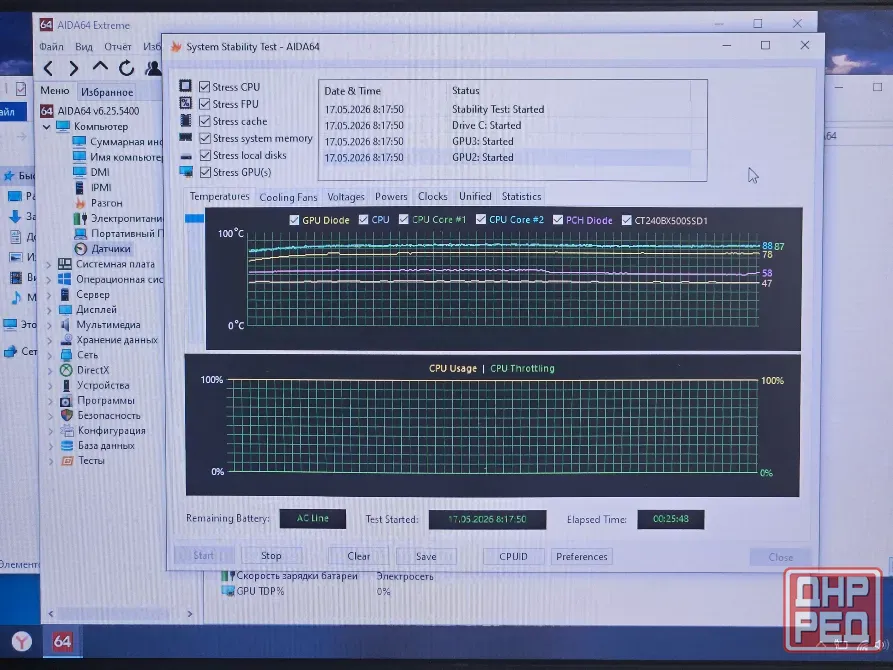893x670 pixels.
Task: Expand the Устройства tree node
Action: click(50, 386)
